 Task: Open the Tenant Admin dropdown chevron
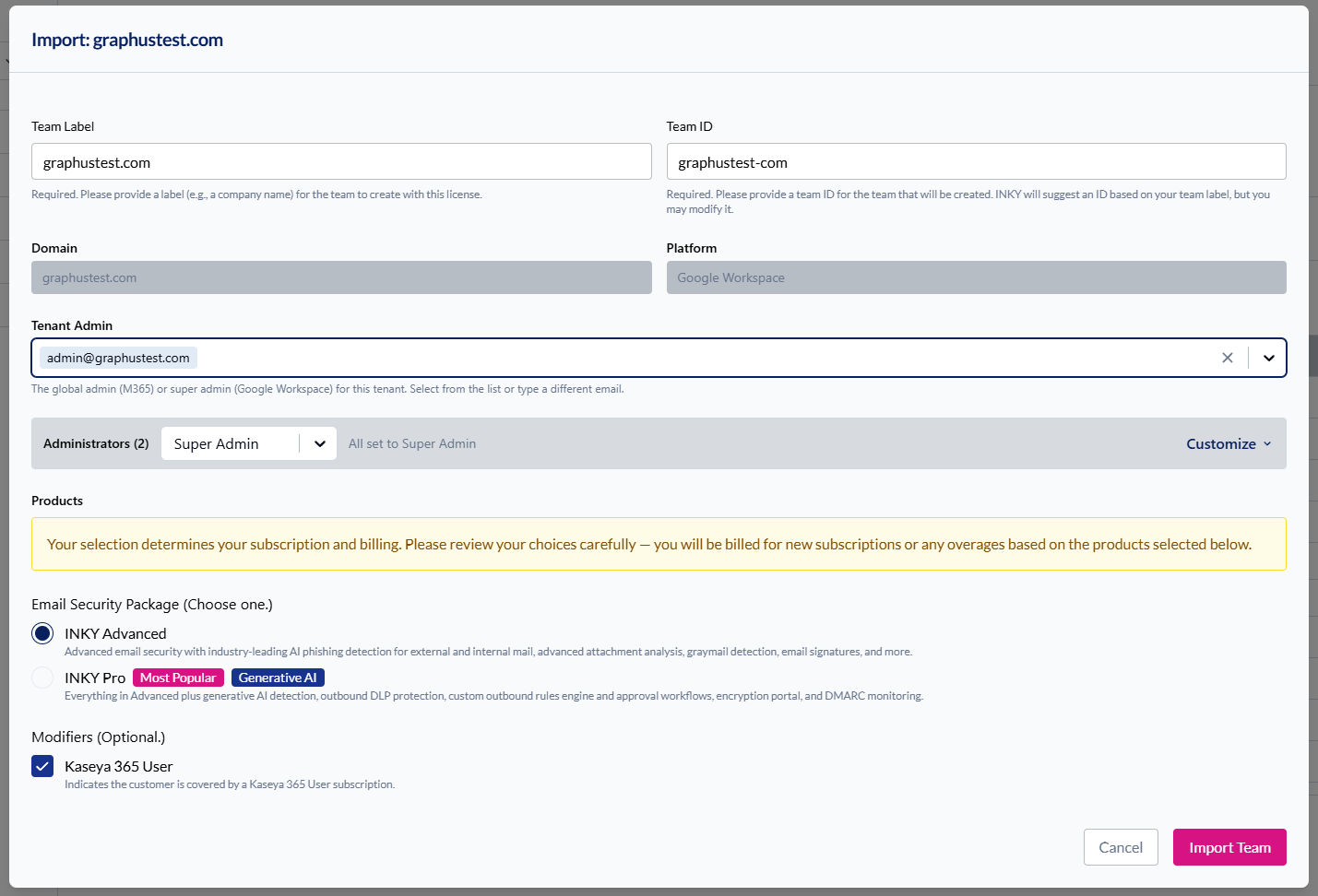tap(1268, 358)
